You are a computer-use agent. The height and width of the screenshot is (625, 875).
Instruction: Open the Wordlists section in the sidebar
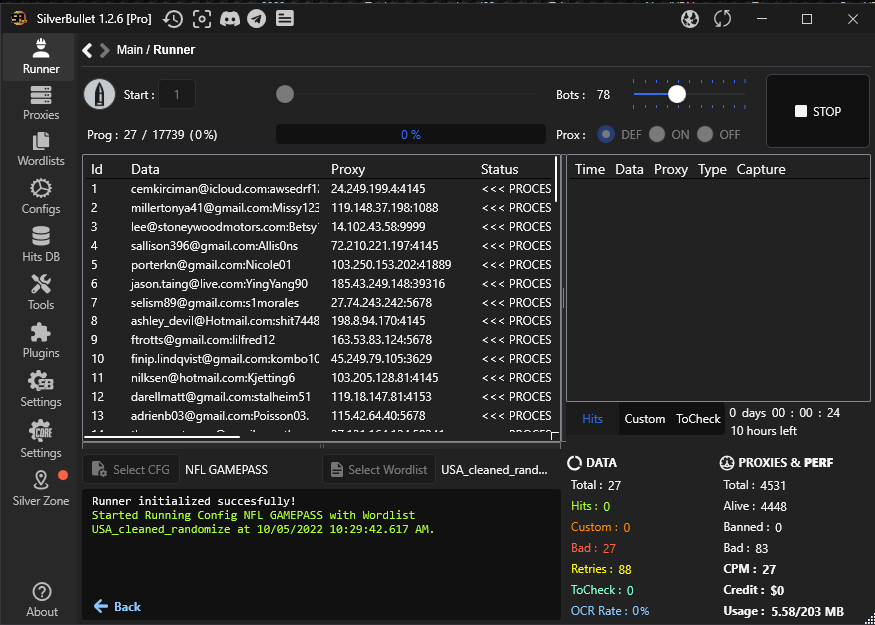(x=41, y=149)
